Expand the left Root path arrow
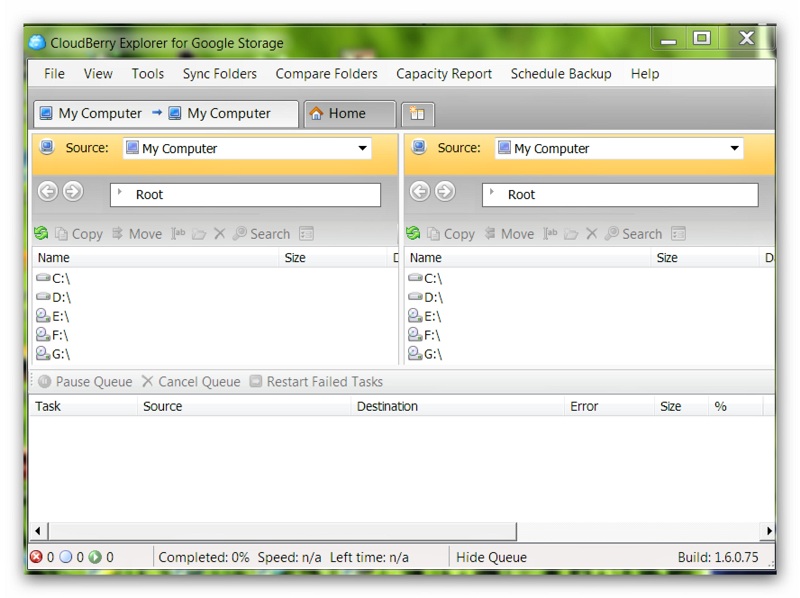This screenshot has width=800, height=598. pos(120,192)
